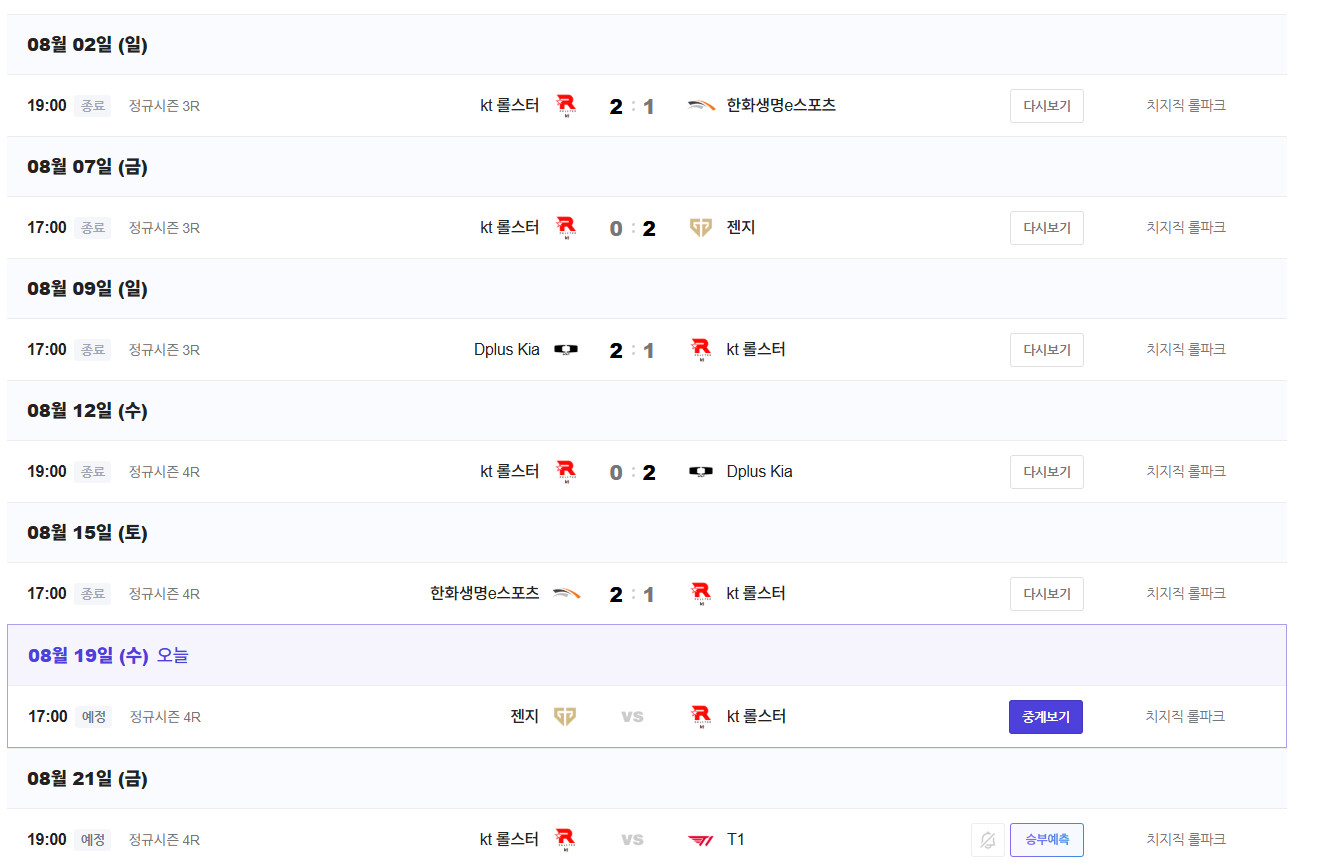Select 한화생명e스포츠 team name in 08월 15일 match
This screenshot has height=864, width=1318.
[x=485, y=593]
